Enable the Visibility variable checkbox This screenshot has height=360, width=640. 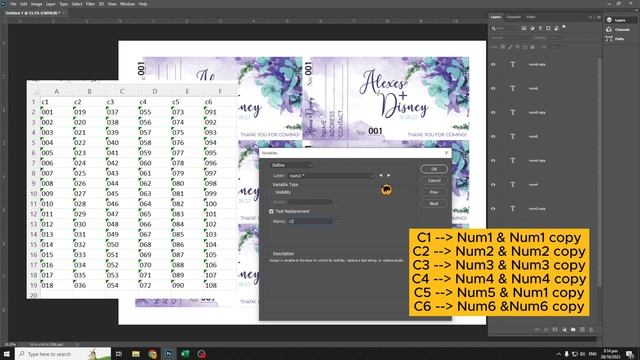point(271,192)
